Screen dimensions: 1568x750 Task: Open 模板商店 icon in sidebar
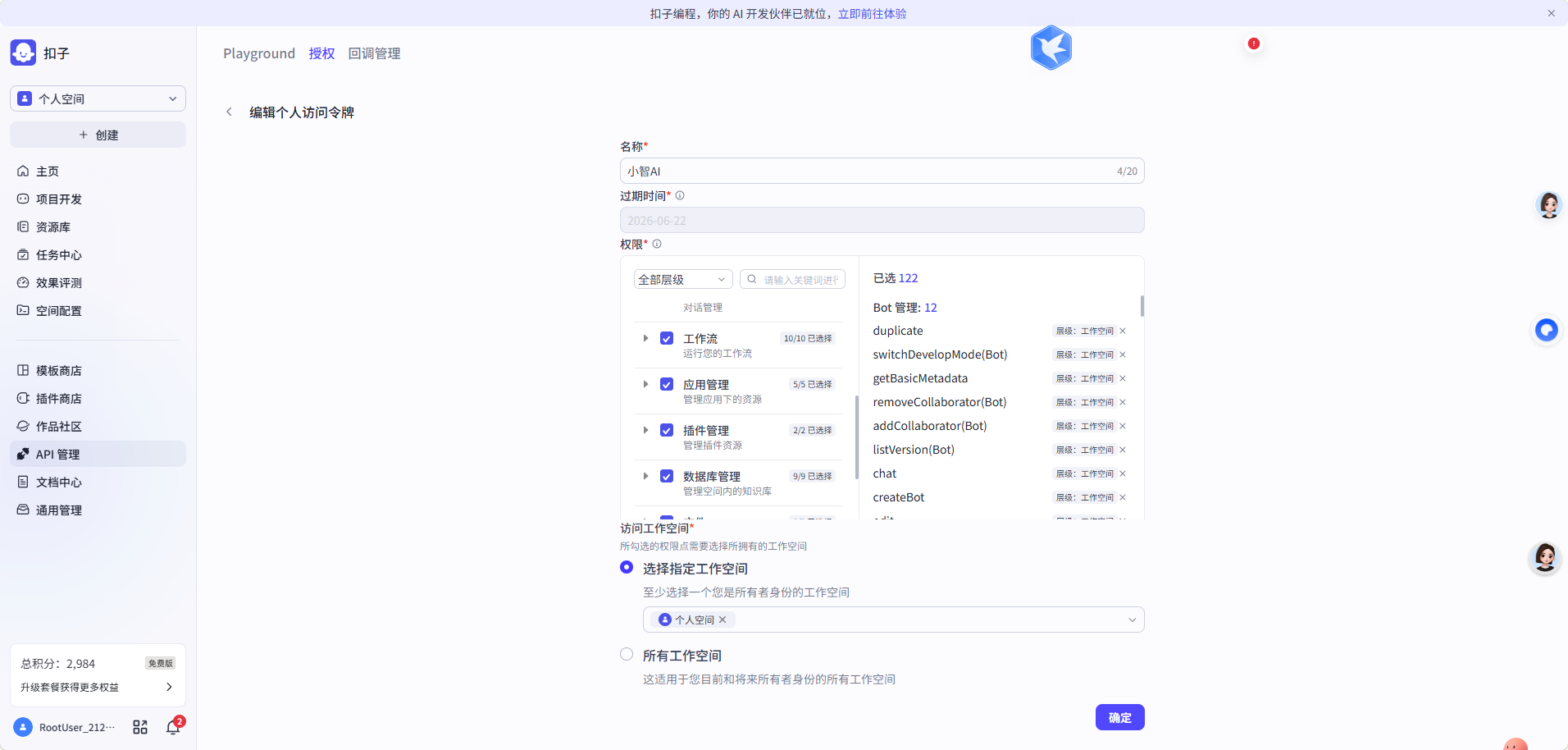(23, 370)
